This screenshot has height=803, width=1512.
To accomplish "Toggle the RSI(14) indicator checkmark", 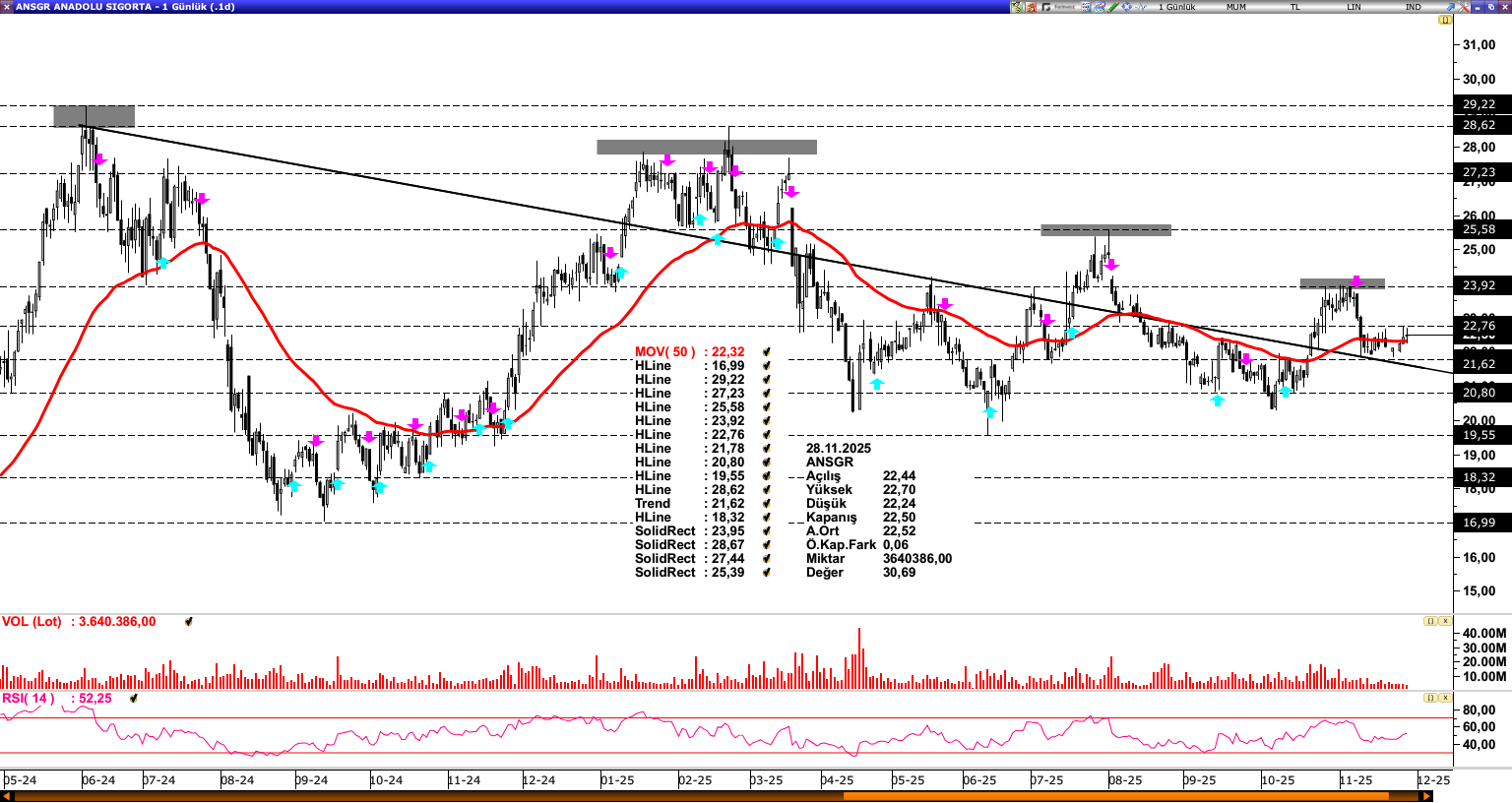I will tap(133, 699).
